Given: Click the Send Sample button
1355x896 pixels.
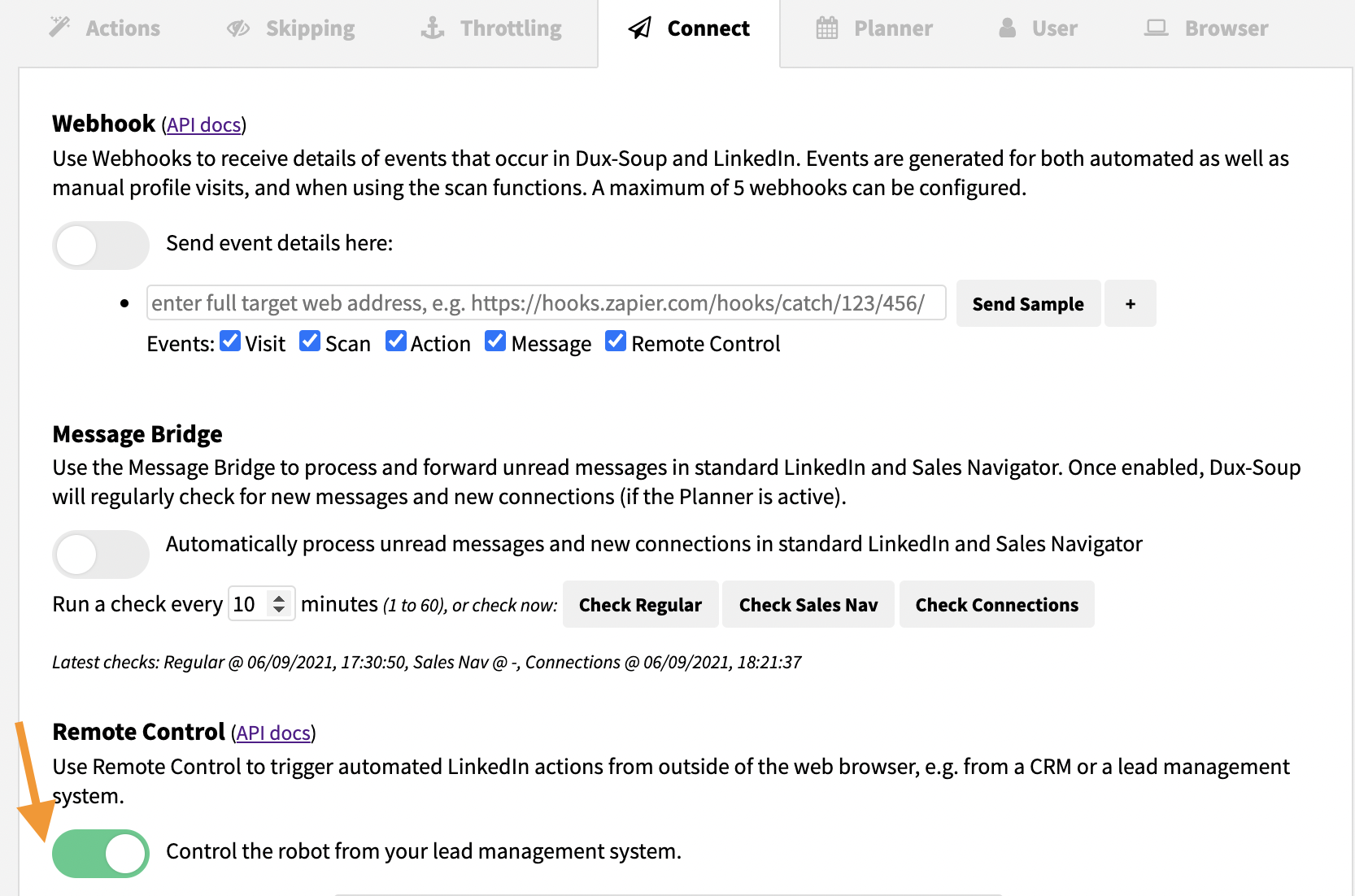Looking at the screenshot, I should click(1028, 303).
